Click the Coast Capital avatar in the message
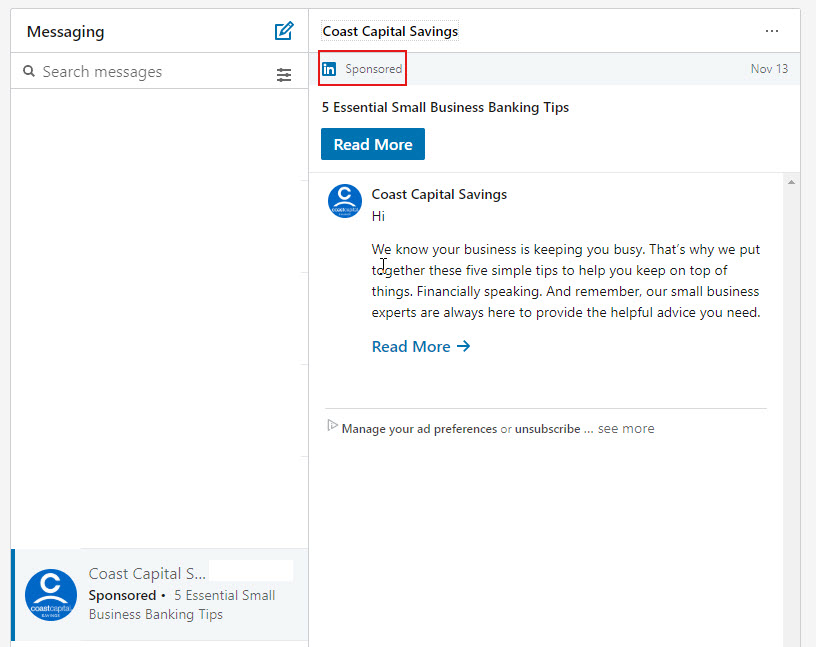 click(345, 201)
